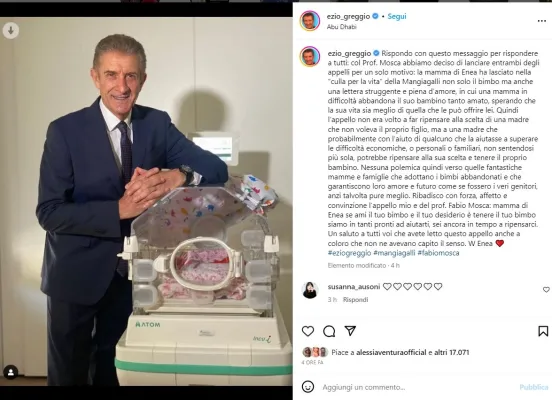Image resolution: width=552 pixels, height=400 pixels.
Task: Open the #fabiomosca hashtag
Action: click(438, 253)
